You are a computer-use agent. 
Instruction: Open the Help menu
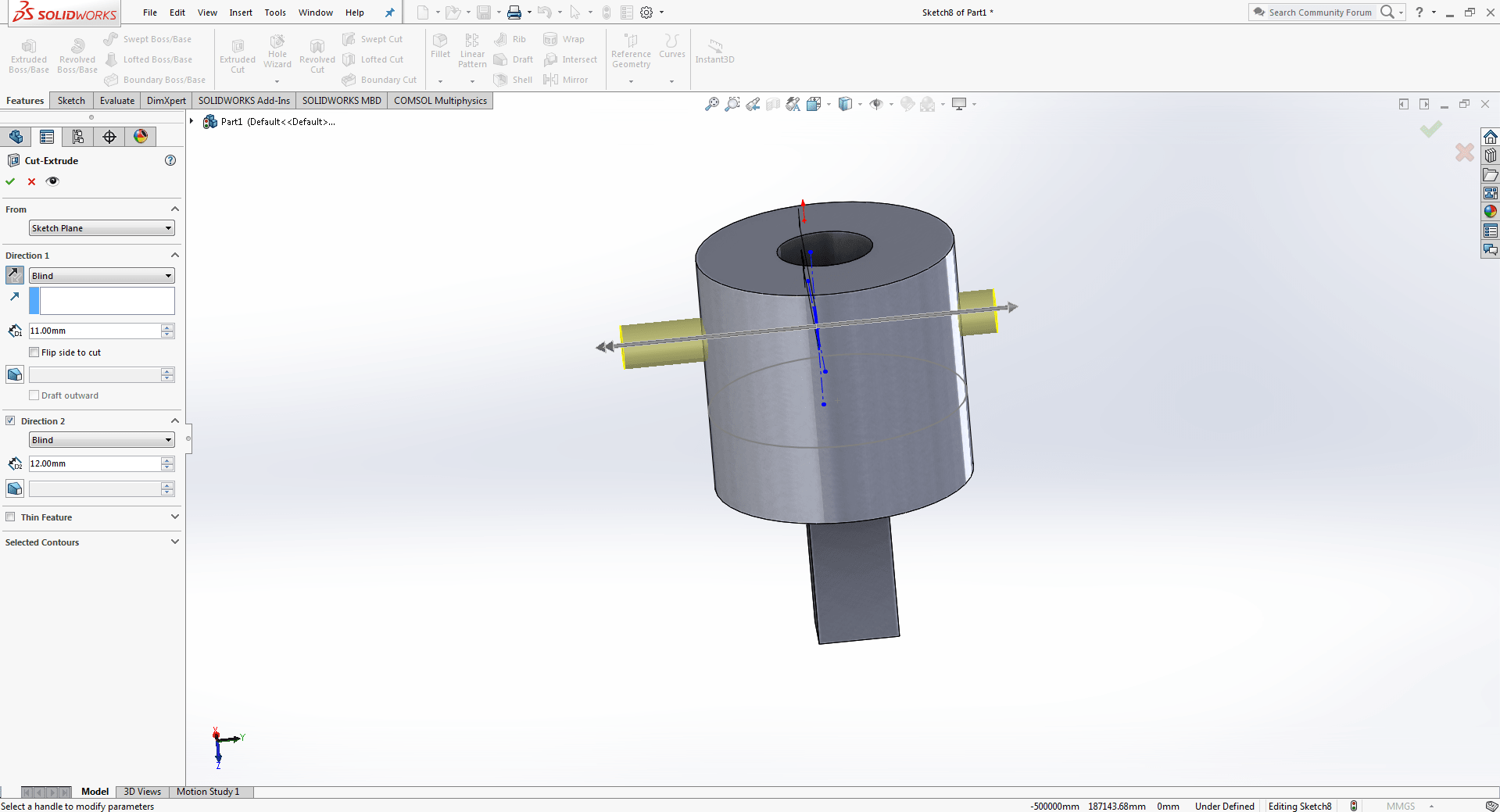(355, 13)
